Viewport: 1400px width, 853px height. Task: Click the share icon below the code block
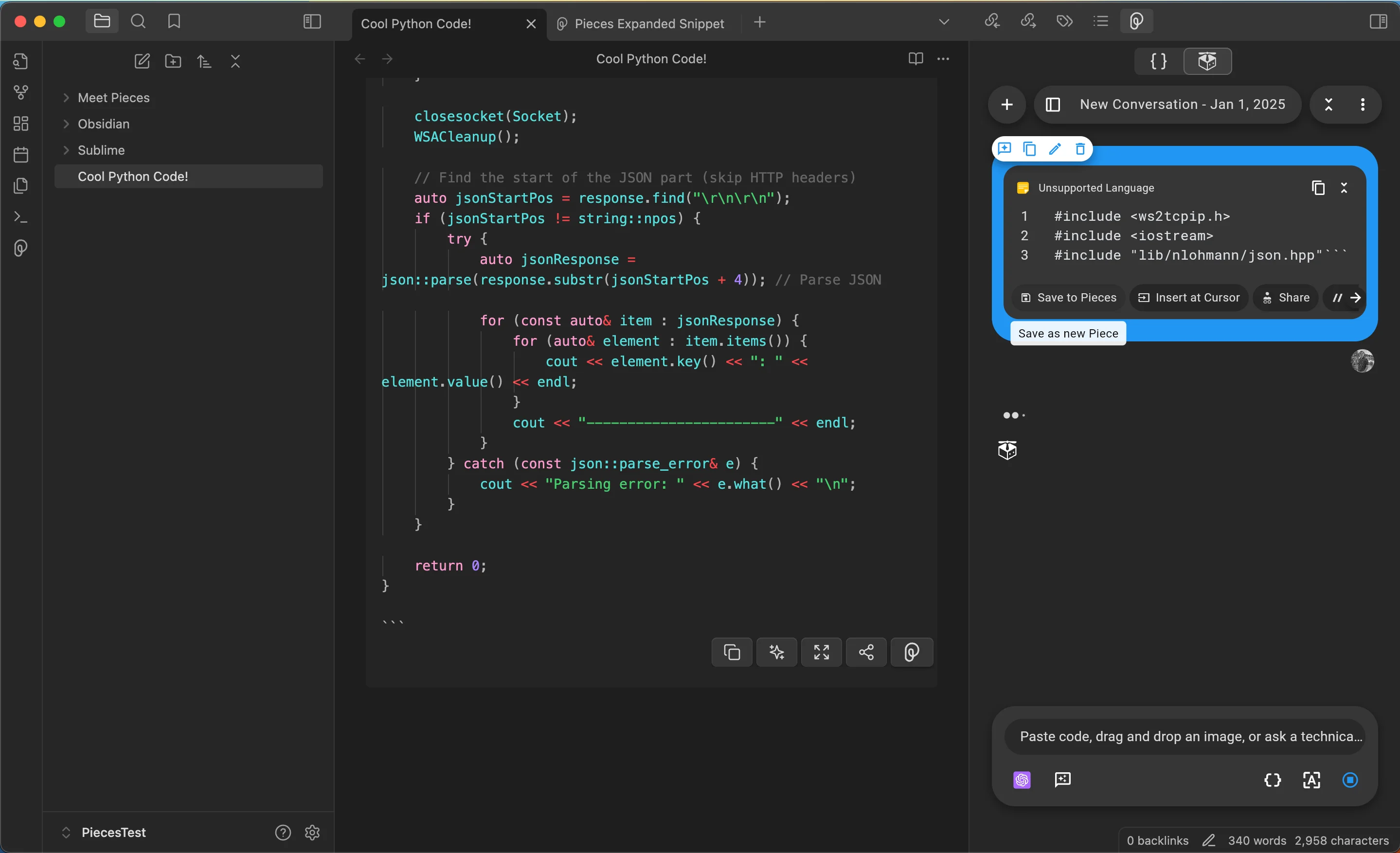click(x=866, y=652)
